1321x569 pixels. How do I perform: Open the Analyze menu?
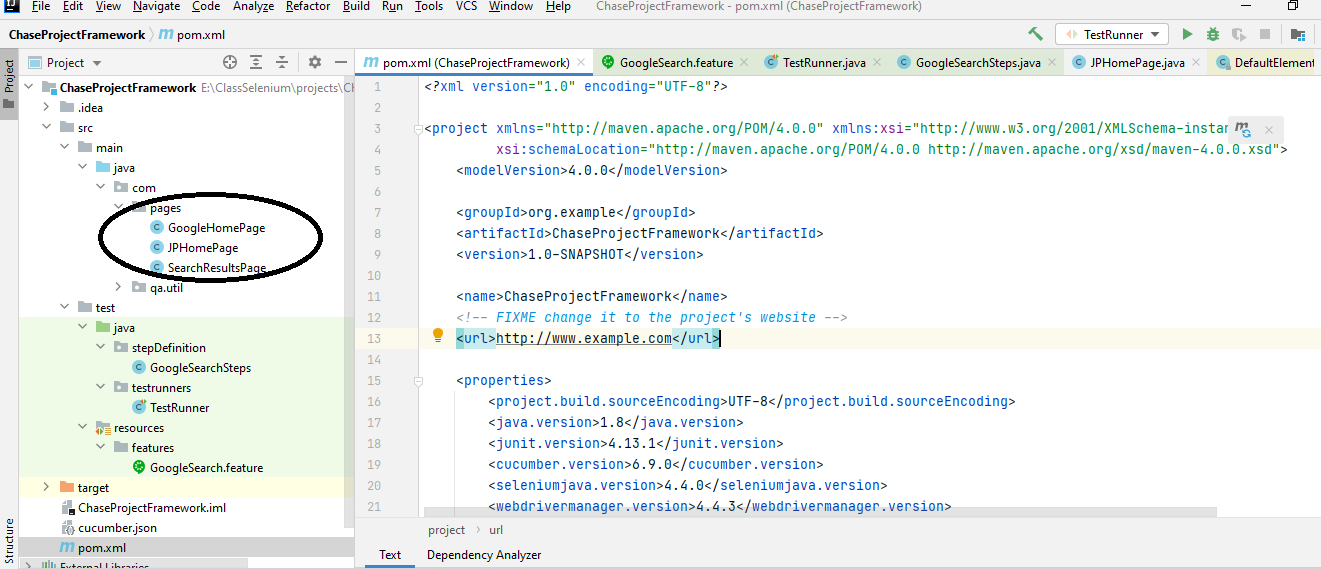coord(253,6)
